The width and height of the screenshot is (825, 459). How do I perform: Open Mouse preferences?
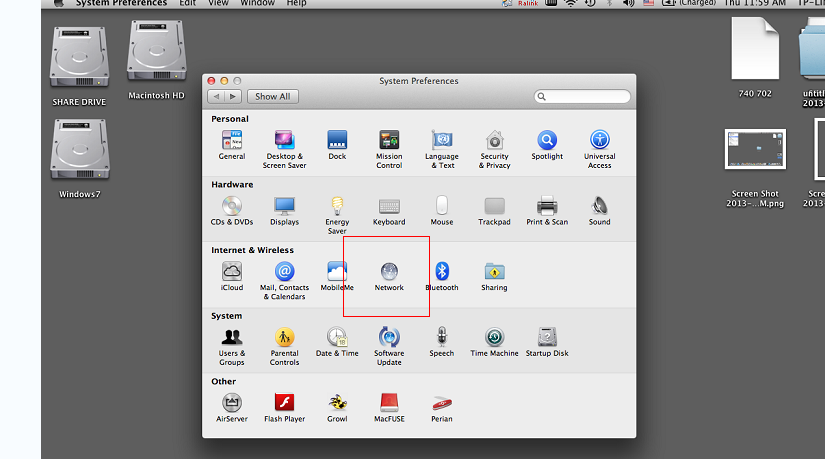(442, 211)
